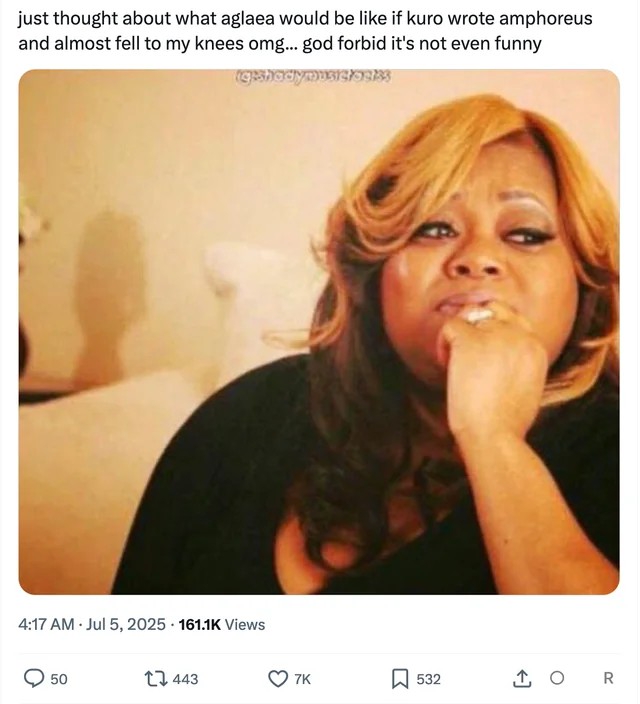Click the repost arrows icon

click(157, 679)
